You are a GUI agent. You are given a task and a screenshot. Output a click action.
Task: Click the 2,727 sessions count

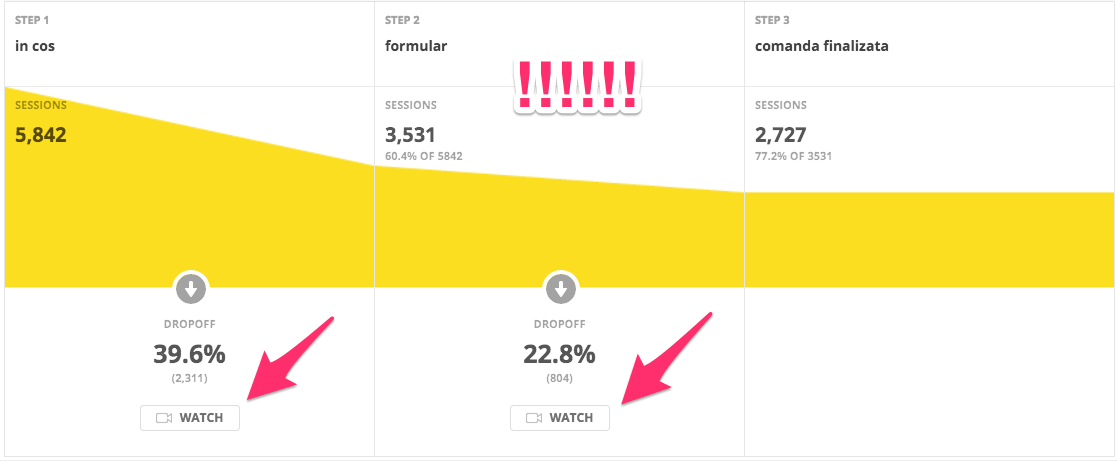pos(780,135)
